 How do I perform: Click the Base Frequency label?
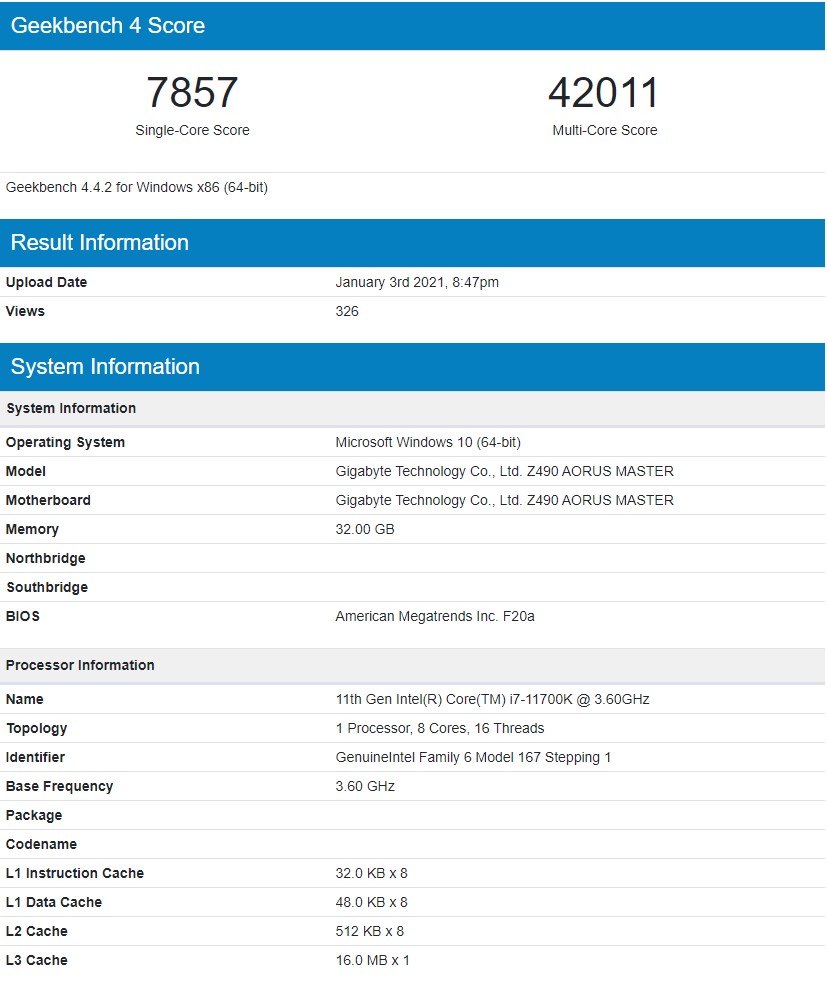pos(60,787)
